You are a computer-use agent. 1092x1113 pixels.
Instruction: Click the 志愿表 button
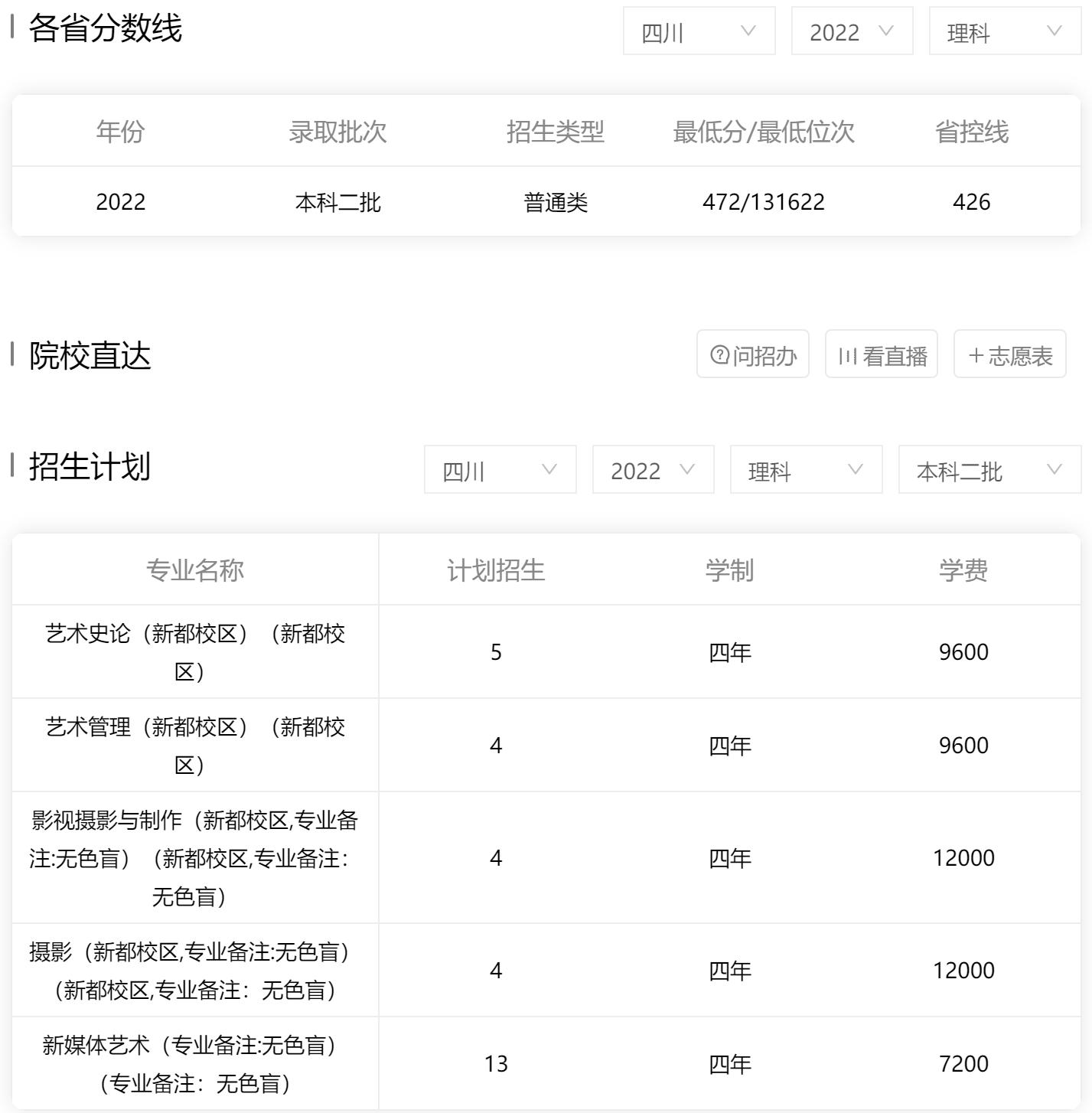(x=1009, y=354)
